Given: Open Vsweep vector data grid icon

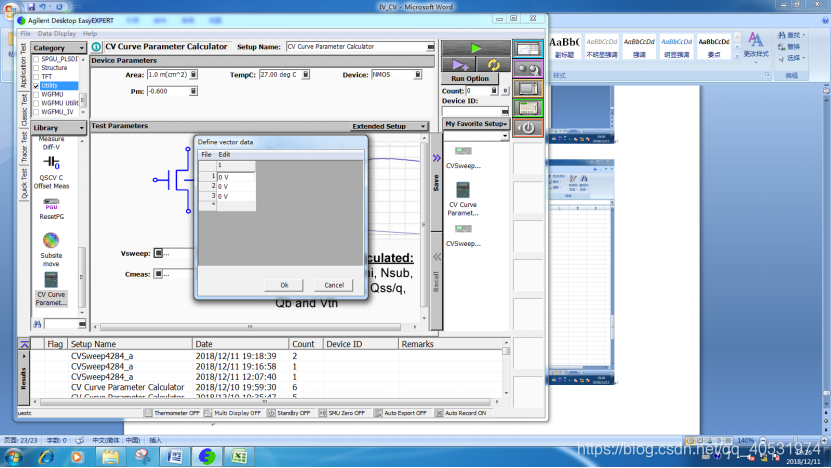Looking at the screenshot, I should (158, 253).
